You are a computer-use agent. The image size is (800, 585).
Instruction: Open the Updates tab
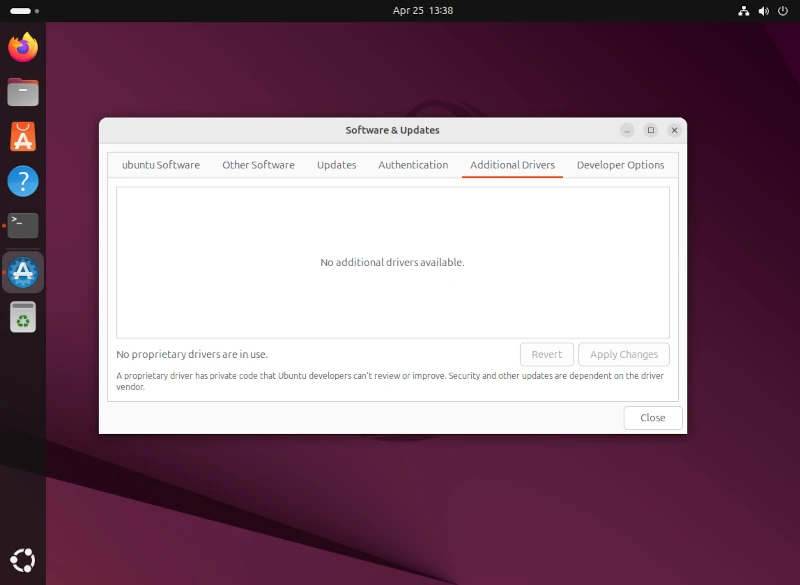(x=336, y=165)
